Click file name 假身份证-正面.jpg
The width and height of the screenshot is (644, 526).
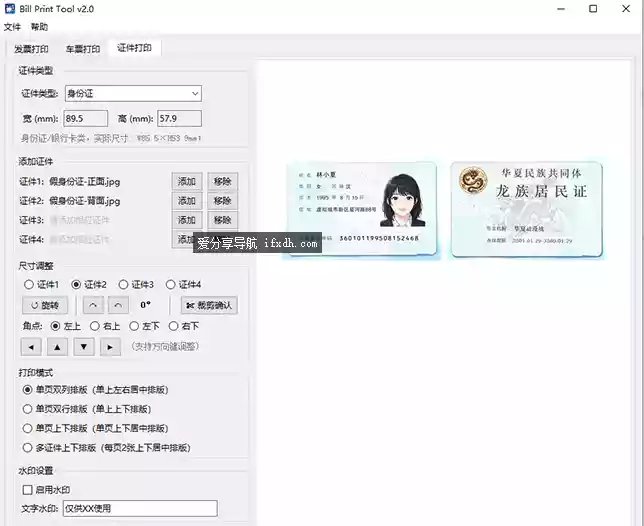click(85, 181)
